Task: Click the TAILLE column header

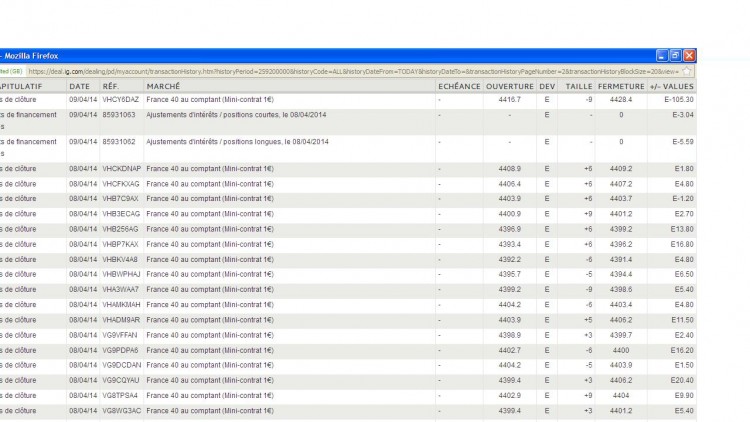Action: (x=579, y=87)
